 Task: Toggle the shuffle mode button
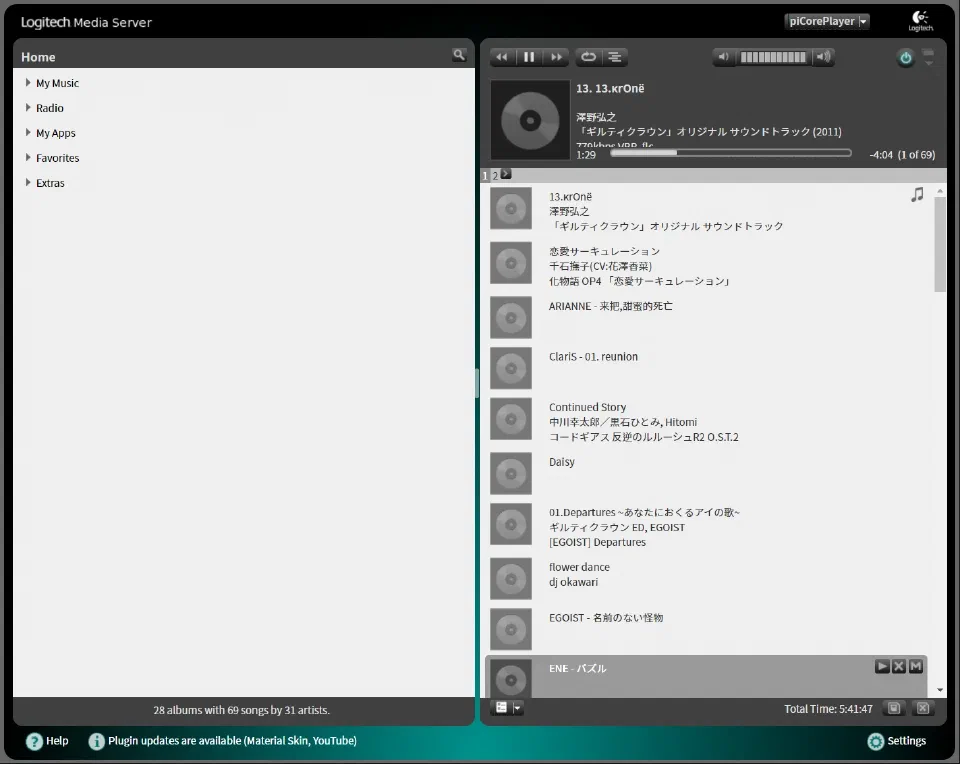point(615,57)
